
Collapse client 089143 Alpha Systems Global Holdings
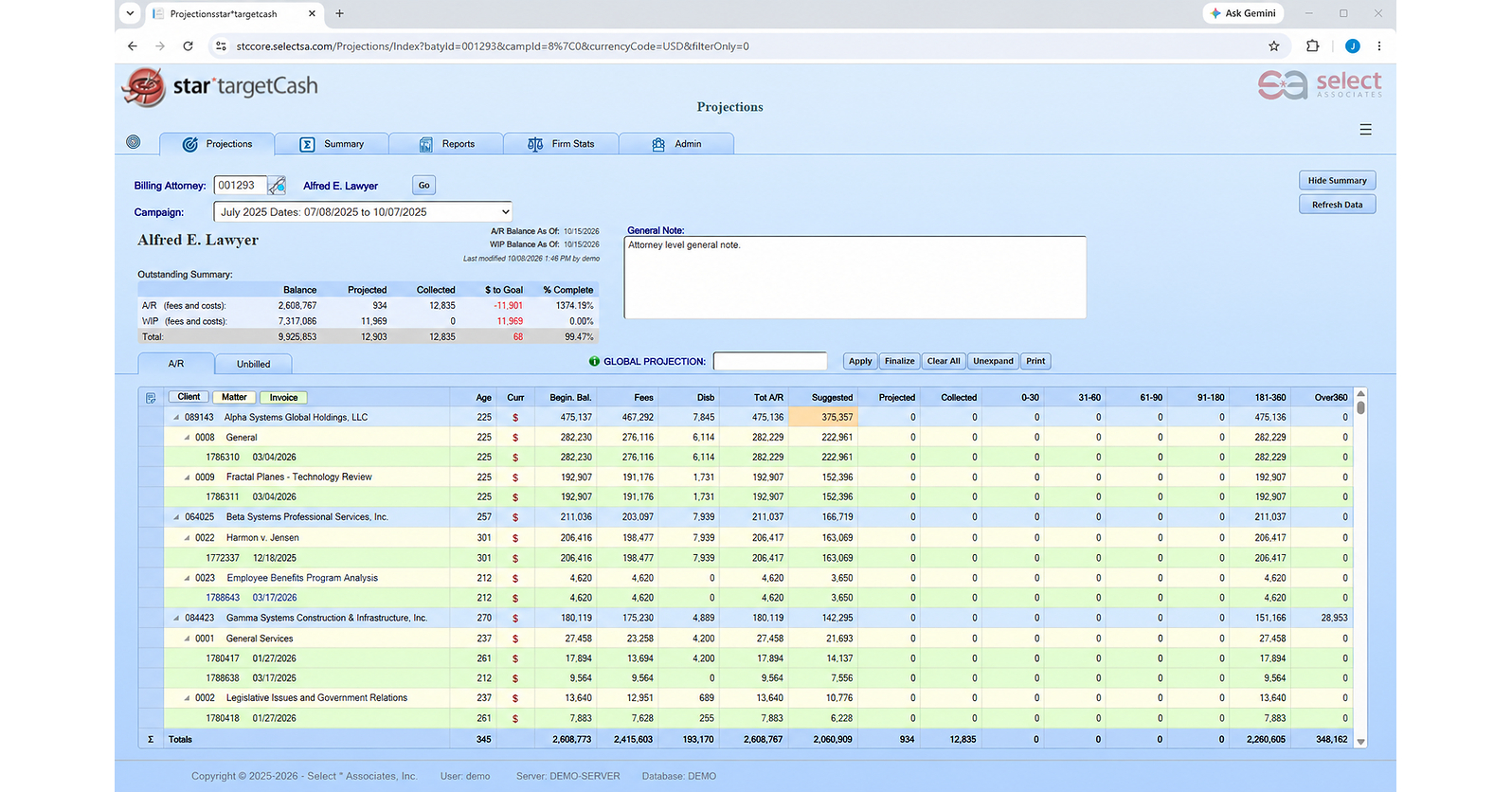tap(176, 418)
